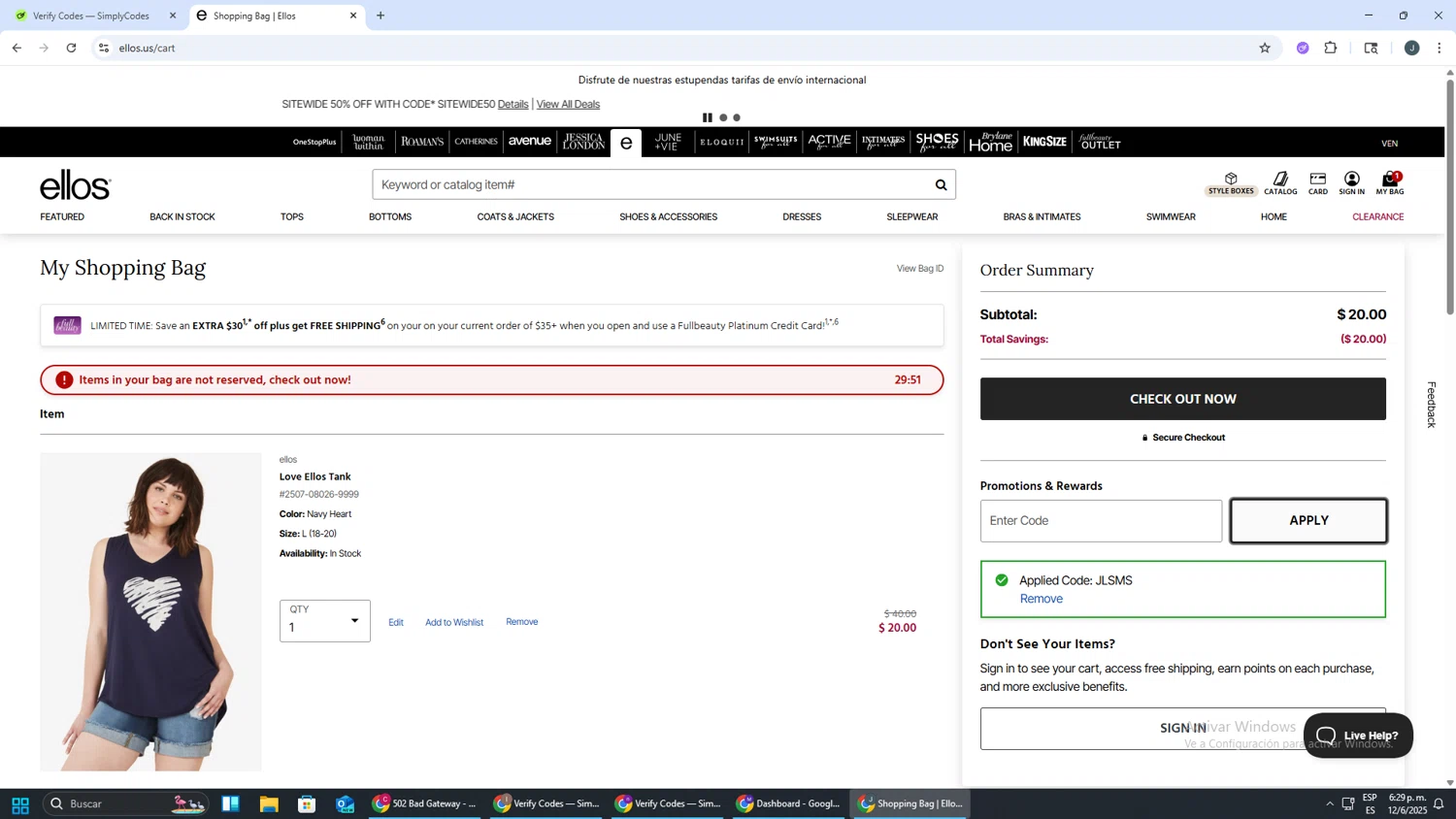Open the HOME menu
This screenshot has height=819, width=1456.
coord(1274,217)
